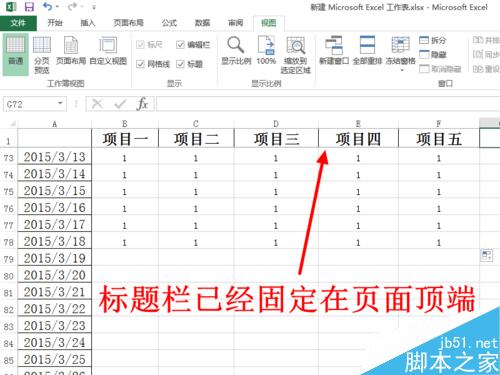500x375 pixels.
Task: Click header cell 项目二
Action: click(x=196, y=139)
